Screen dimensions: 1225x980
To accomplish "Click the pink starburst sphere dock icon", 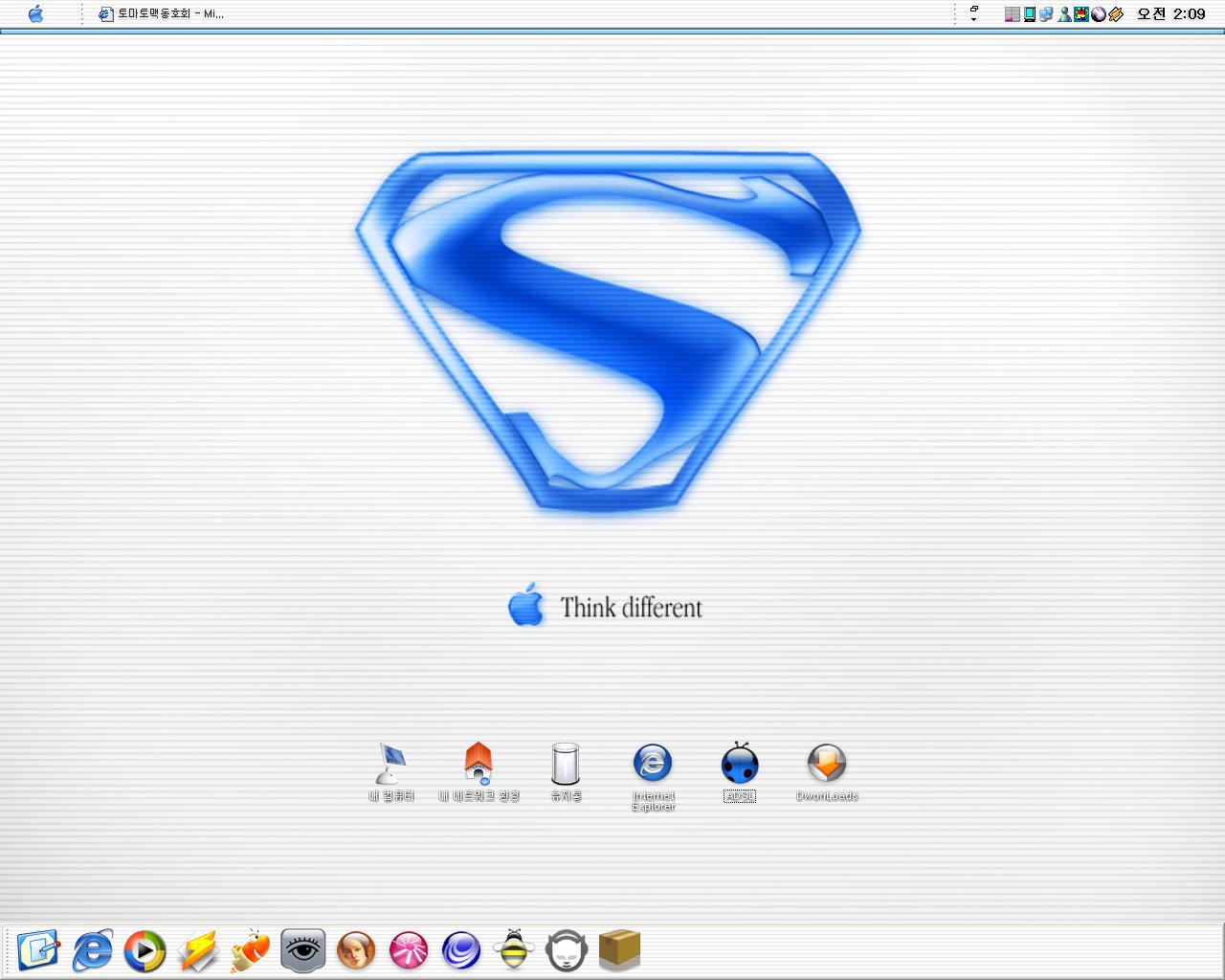I will point(409,951).
